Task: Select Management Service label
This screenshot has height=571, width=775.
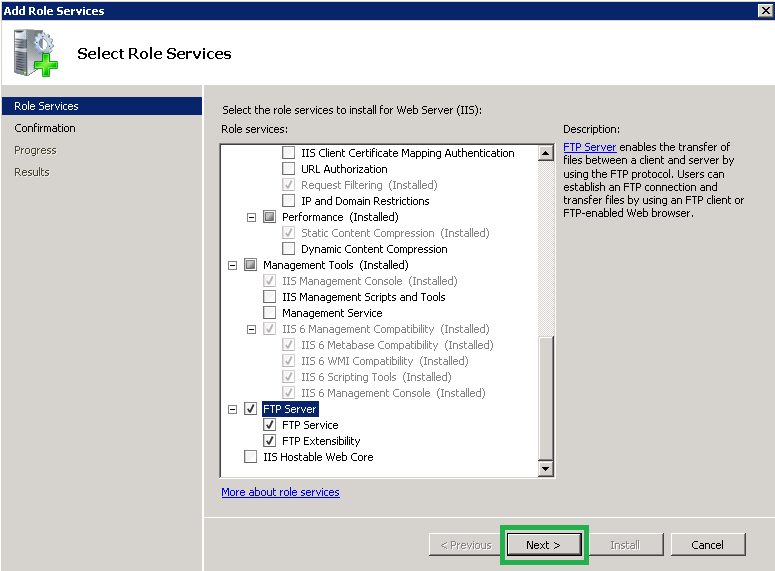Action: coord(332,313)
